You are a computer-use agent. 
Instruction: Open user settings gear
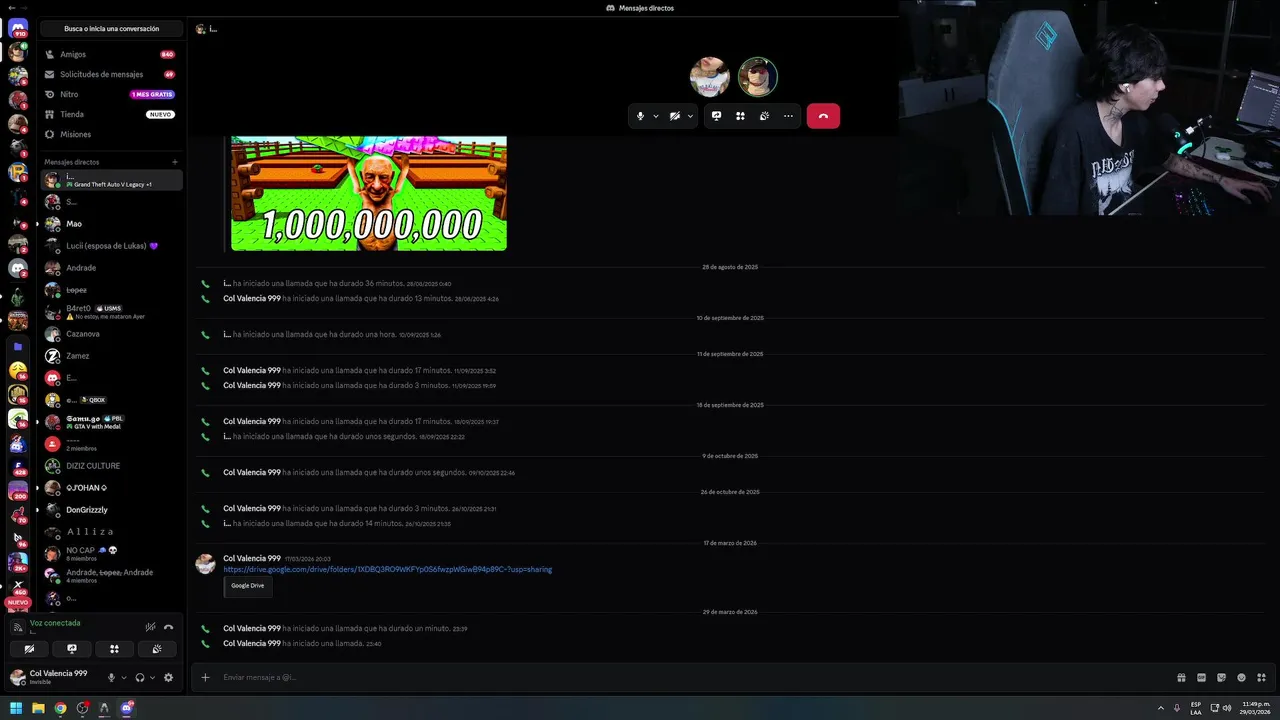click(168, 677)
